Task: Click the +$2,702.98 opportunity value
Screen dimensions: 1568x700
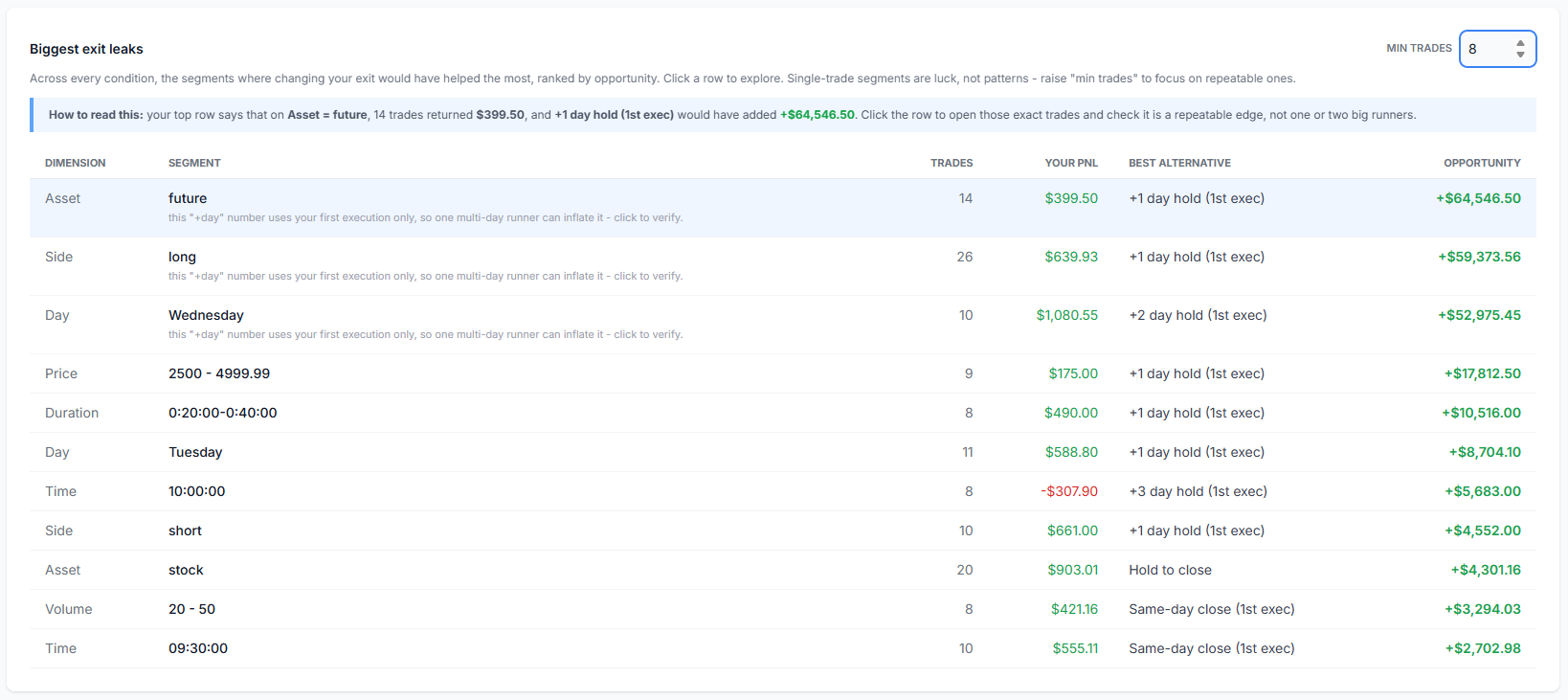Action: pos(1483,648)
